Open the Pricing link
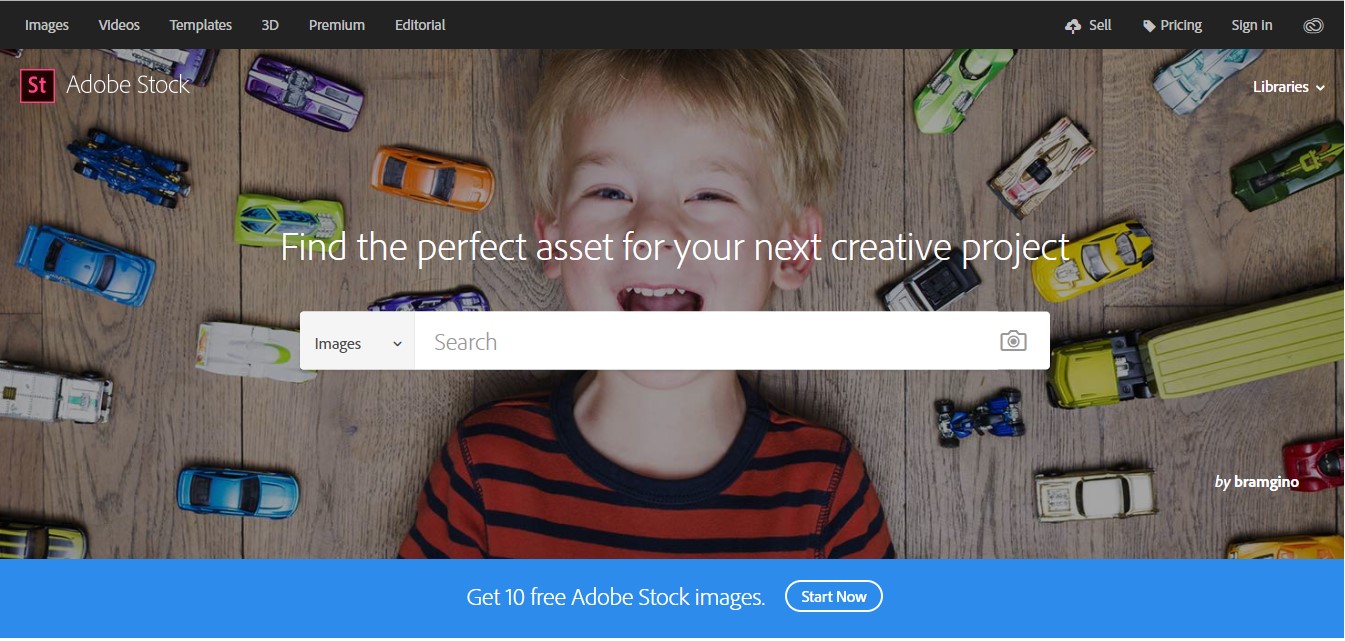 pyautogui.click(x=1181, y=25)
